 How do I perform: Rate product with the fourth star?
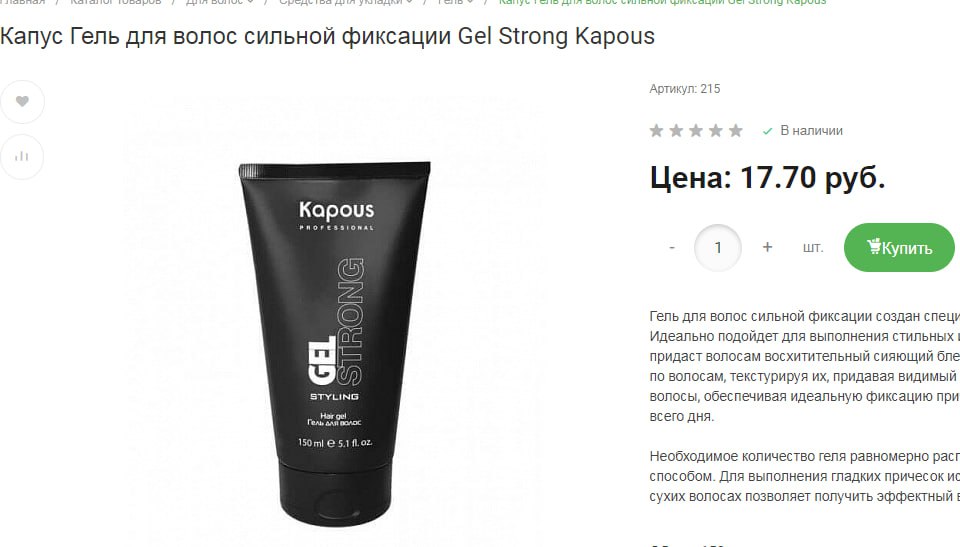(716, 130)
